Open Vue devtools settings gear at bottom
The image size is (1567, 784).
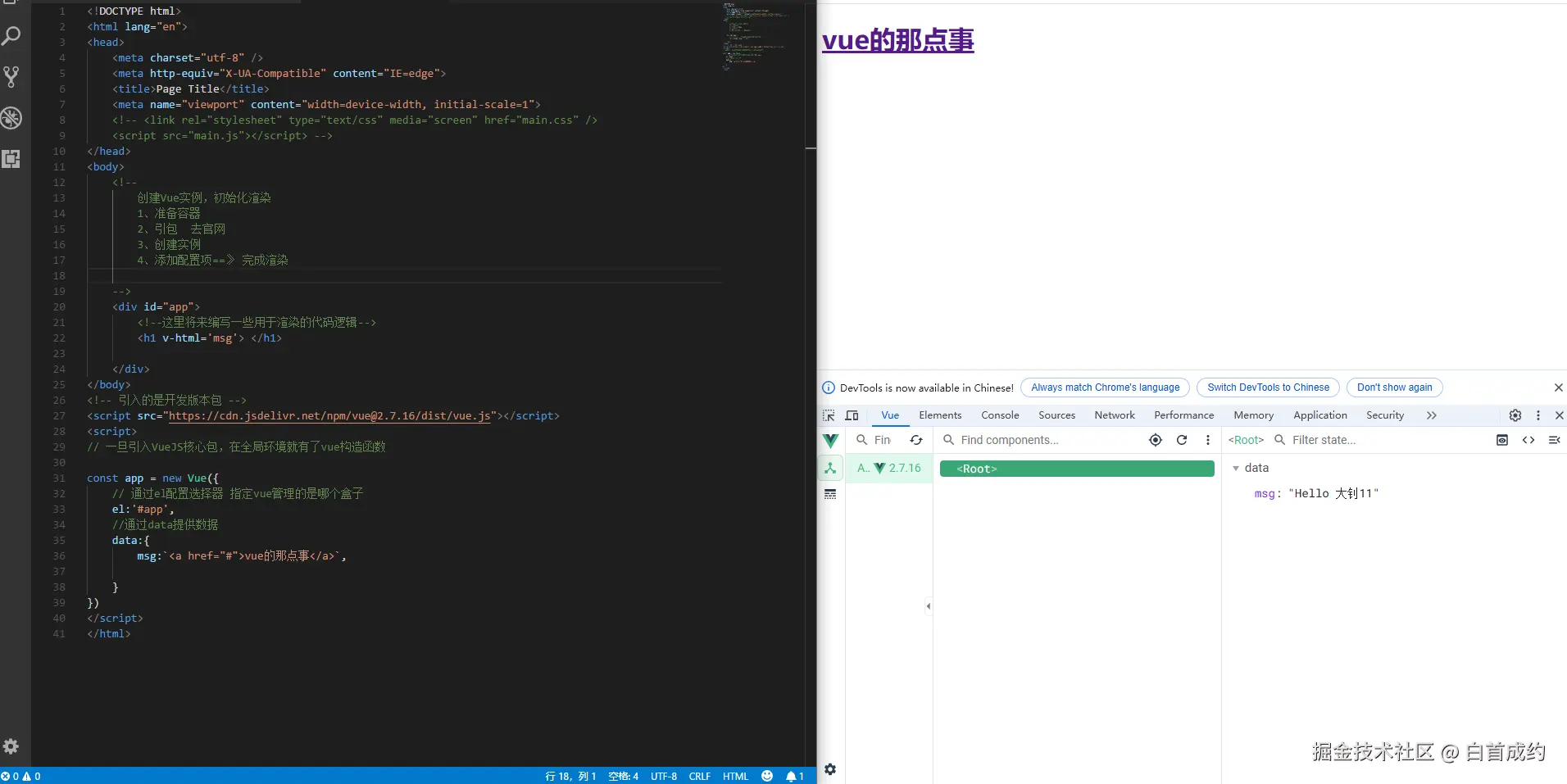click(x=830, y=769)
